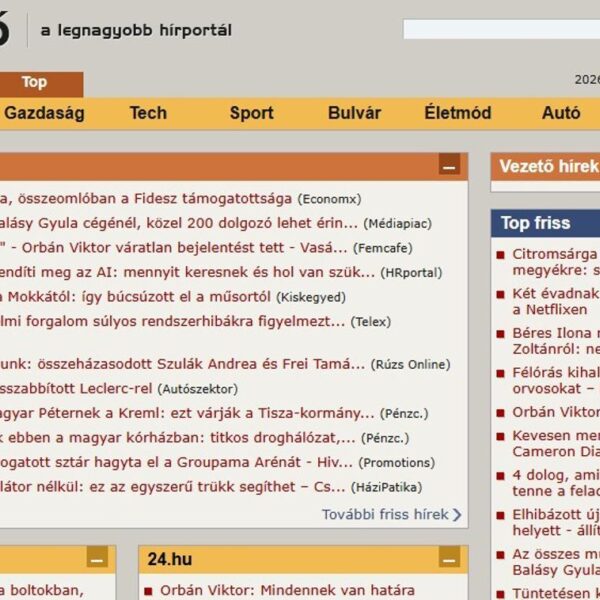
Task: Open the site logo at top left
Action: coord(4,29)
